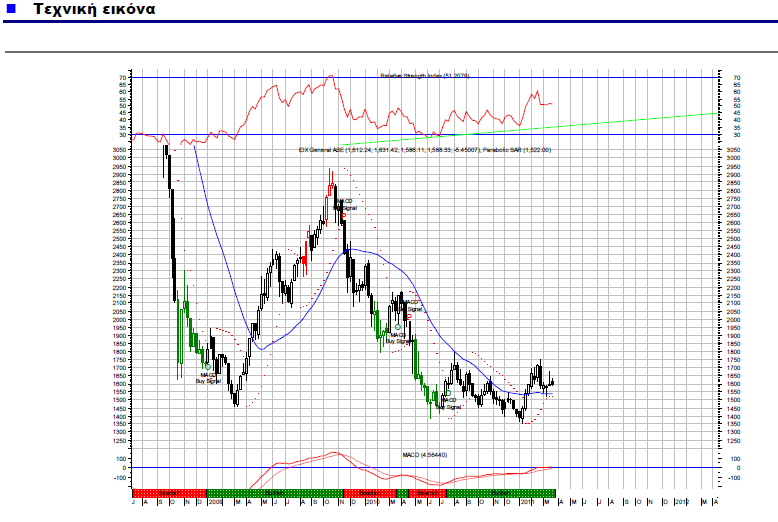Click the 2800 value on the left price axis
The width and height of the screenshot is (778, 522).
(x=120, y=191)
